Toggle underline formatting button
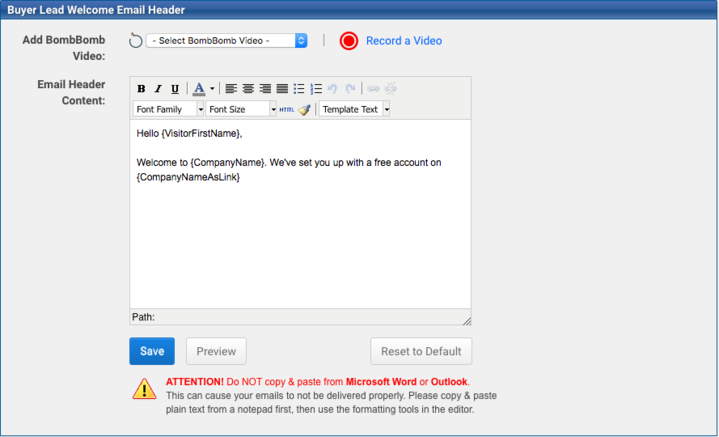The width and height of the screenshot is (719, 437). pyautogui.click(x=175, y=89)
